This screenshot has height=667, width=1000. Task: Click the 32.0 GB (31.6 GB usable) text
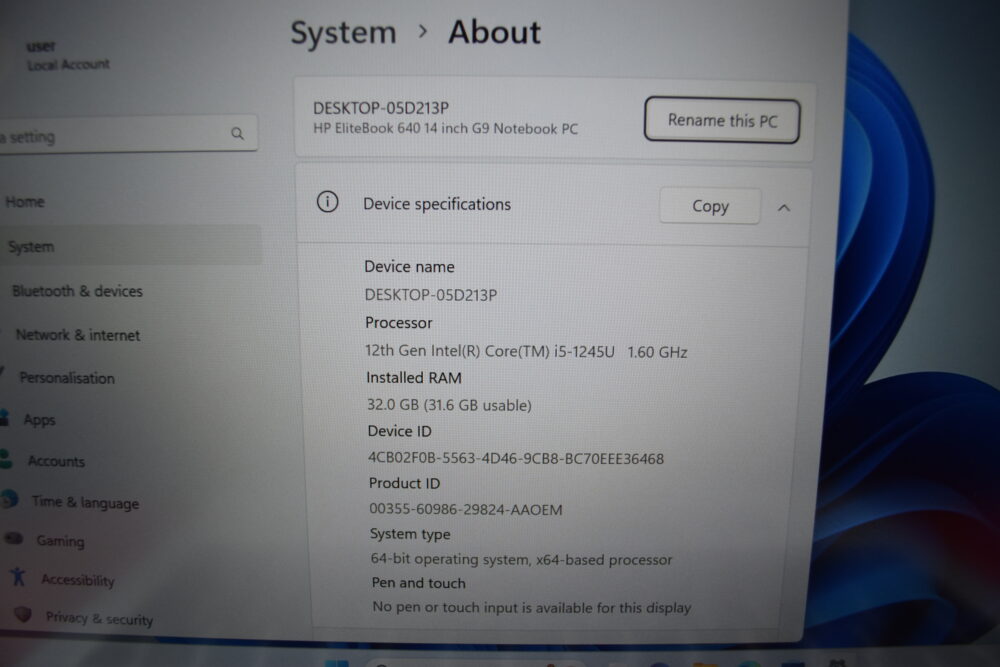449,405
